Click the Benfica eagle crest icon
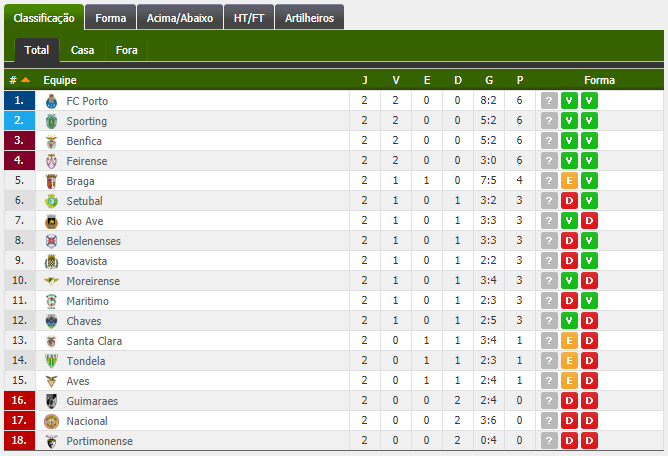This screenshot has height=456, width=668. click(51, 141)
